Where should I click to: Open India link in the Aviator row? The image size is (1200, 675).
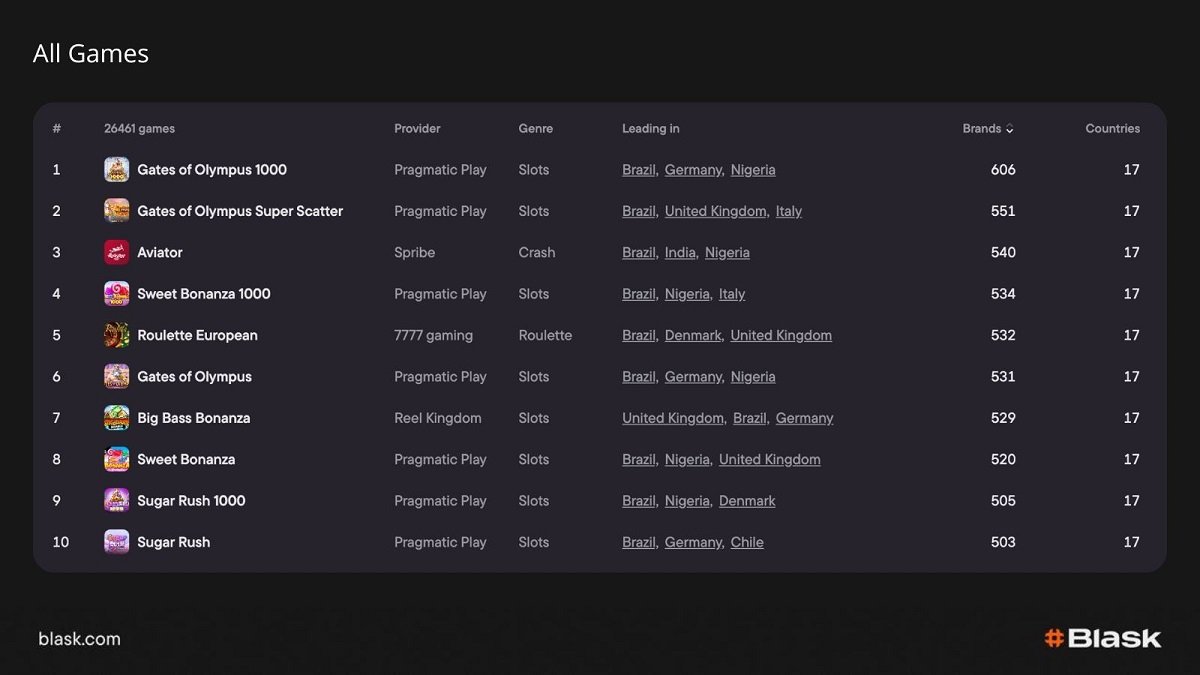[x=680, y=253]
